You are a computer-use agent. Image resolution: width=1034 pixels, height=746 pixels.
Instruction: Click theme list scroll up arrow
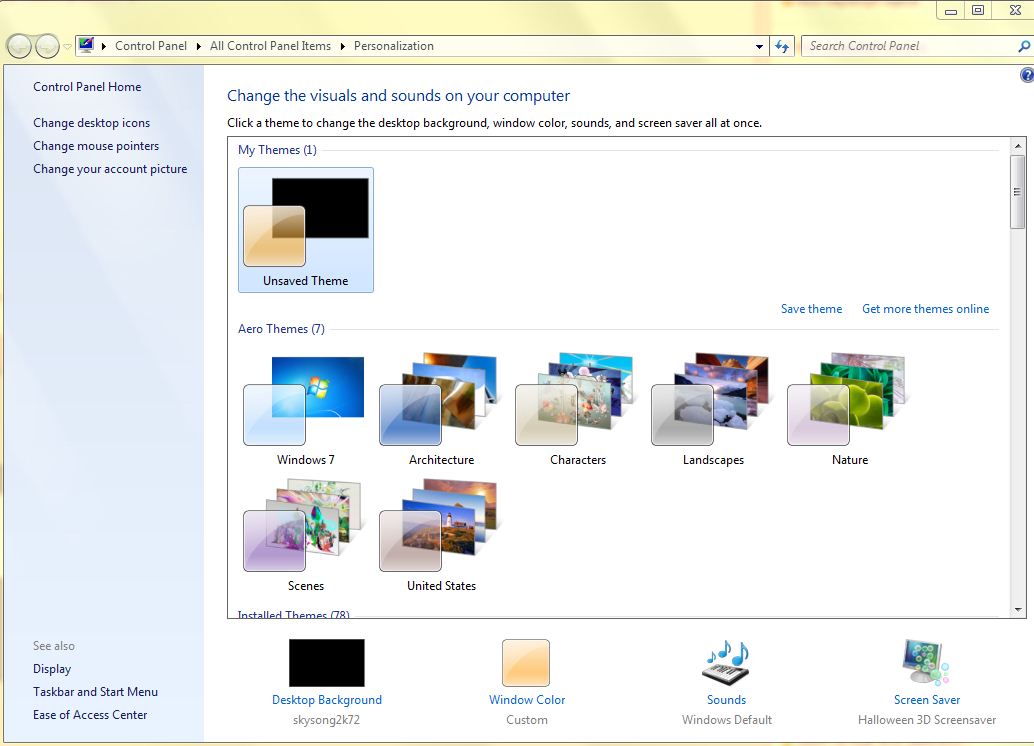coord(1018,146)
